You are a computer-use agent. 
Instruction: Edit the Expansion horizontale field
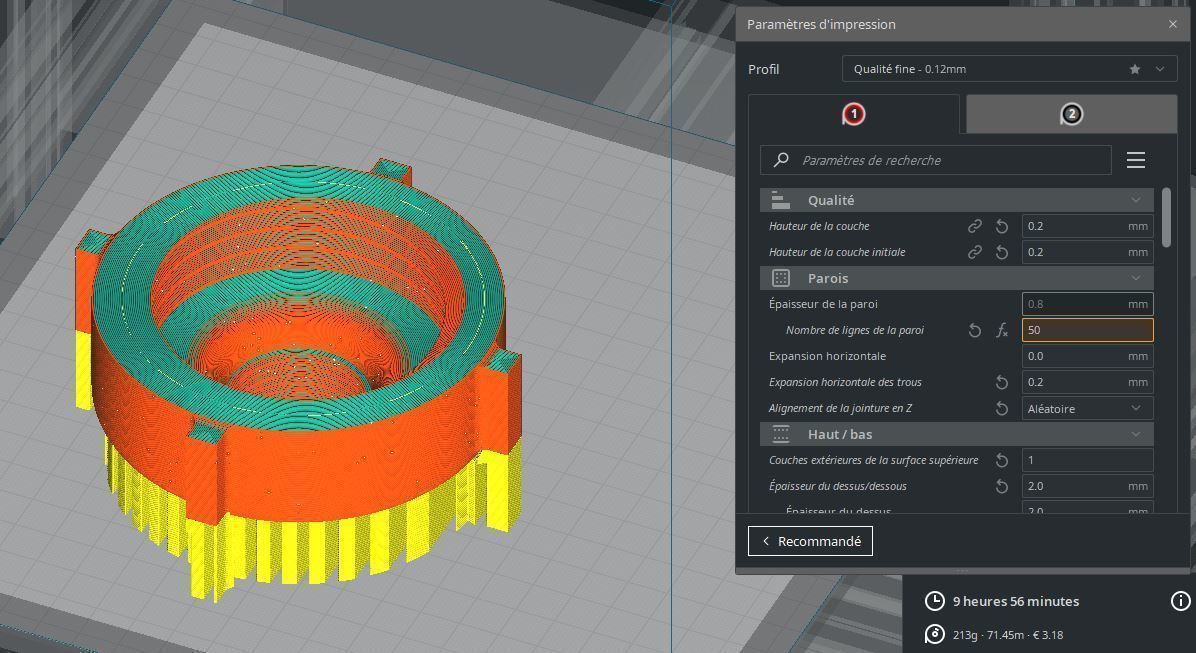tap(1087, 356)
